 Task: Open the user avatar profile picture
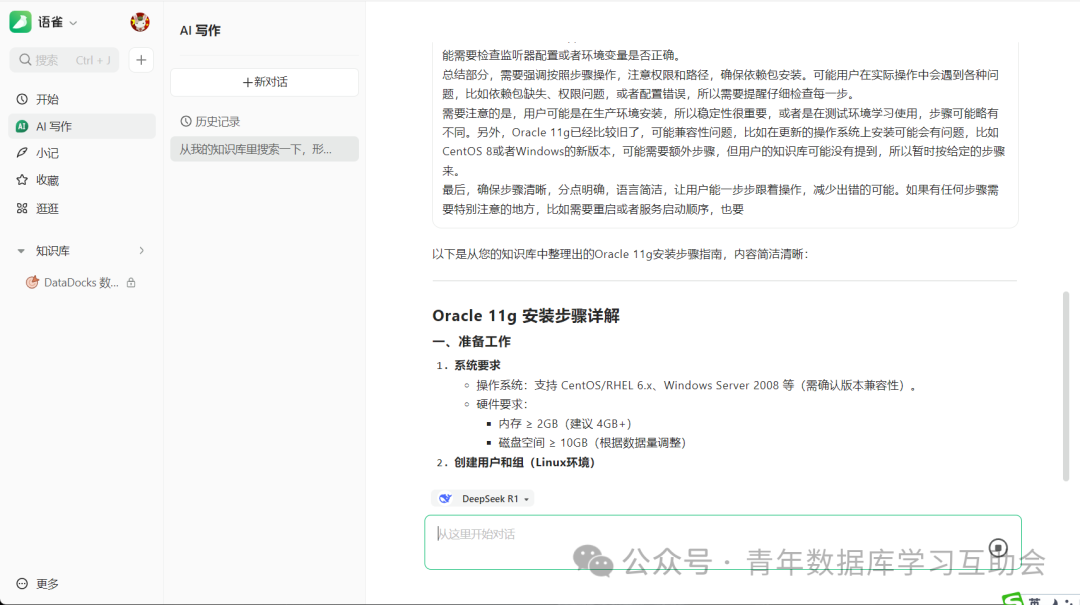point(140,22)
